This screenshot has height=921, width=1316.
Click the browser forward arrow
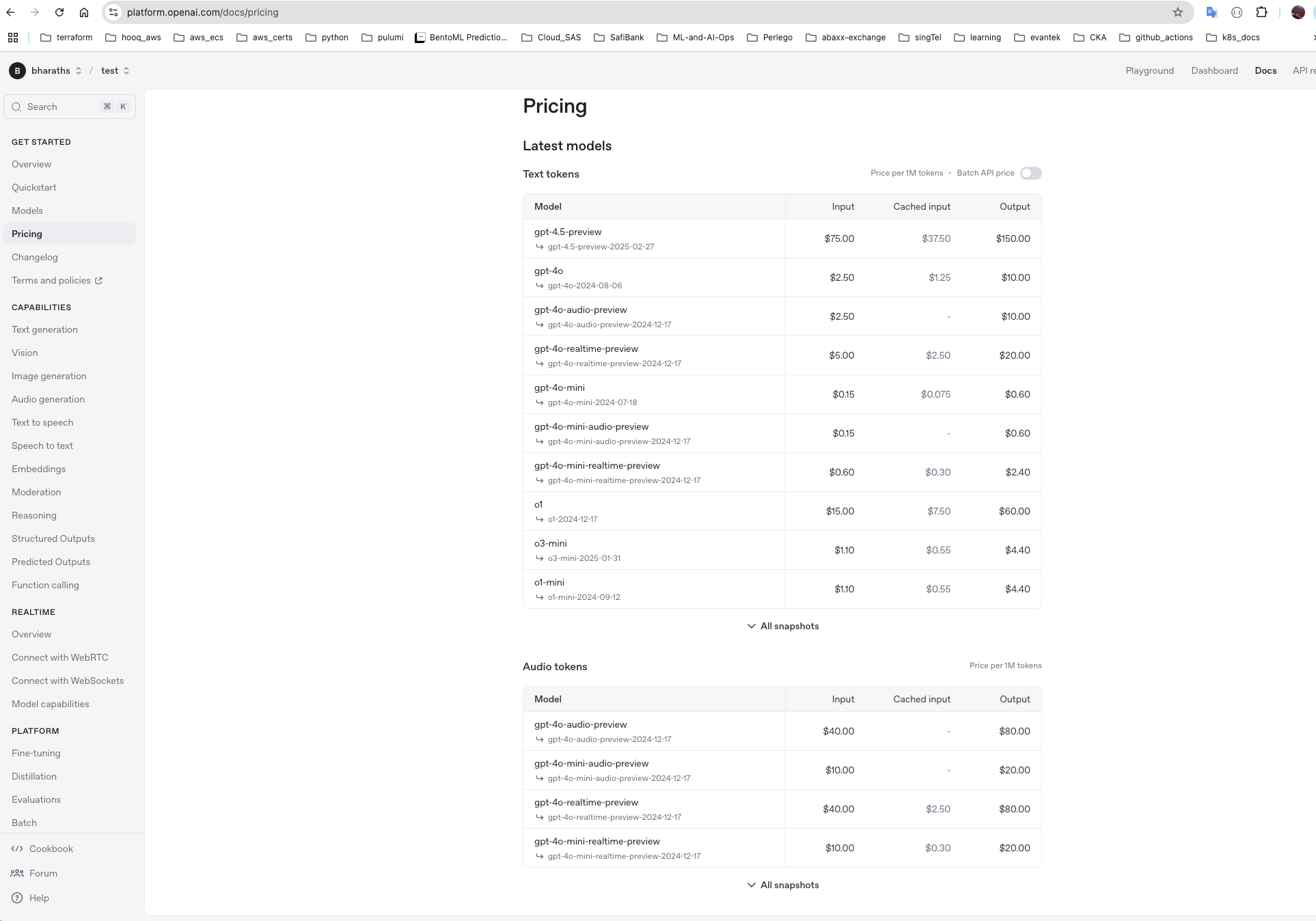point(35,12)
